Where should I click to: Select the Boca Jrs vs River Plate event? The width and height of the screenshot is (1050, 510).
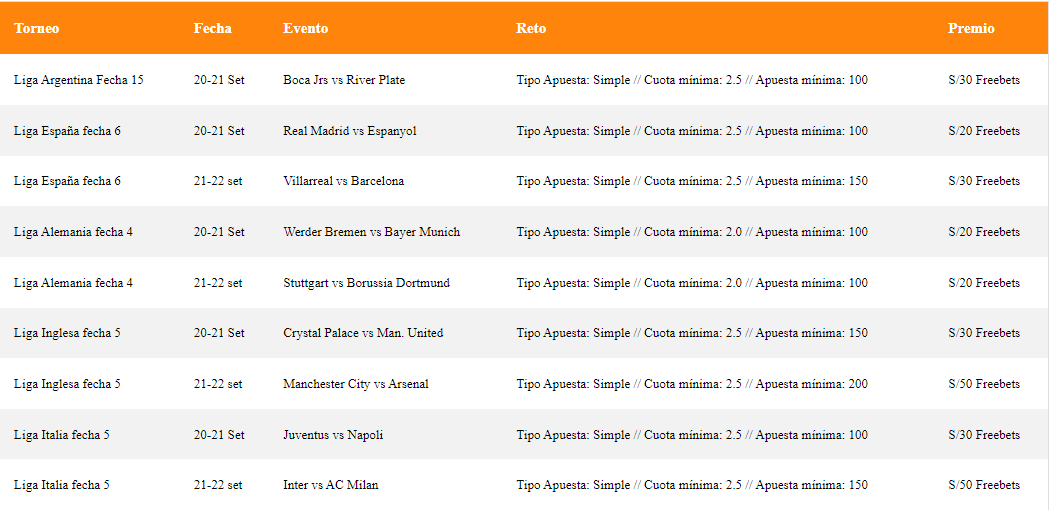point(344,80)
